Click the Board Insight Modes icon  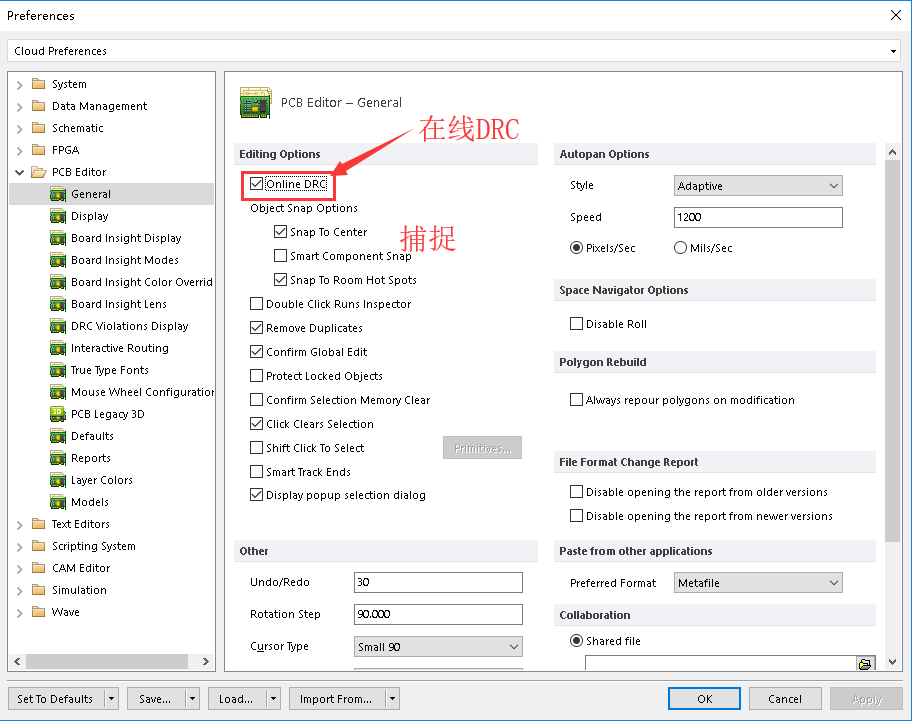58,260
